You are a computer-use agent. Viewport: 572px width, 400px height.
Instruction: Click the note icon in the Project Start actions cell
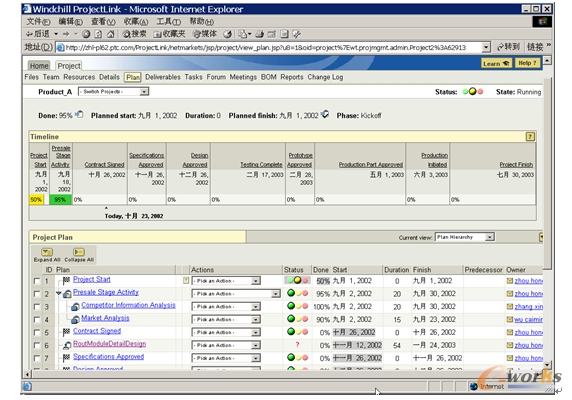point(186,280)
